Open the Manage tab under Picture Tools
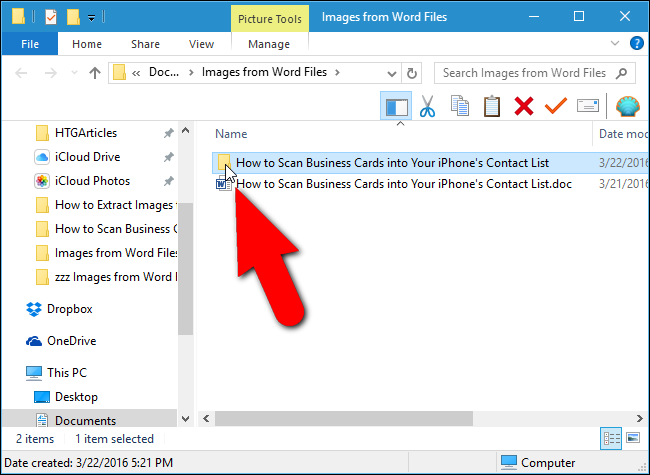 click(x=269, y=44)
